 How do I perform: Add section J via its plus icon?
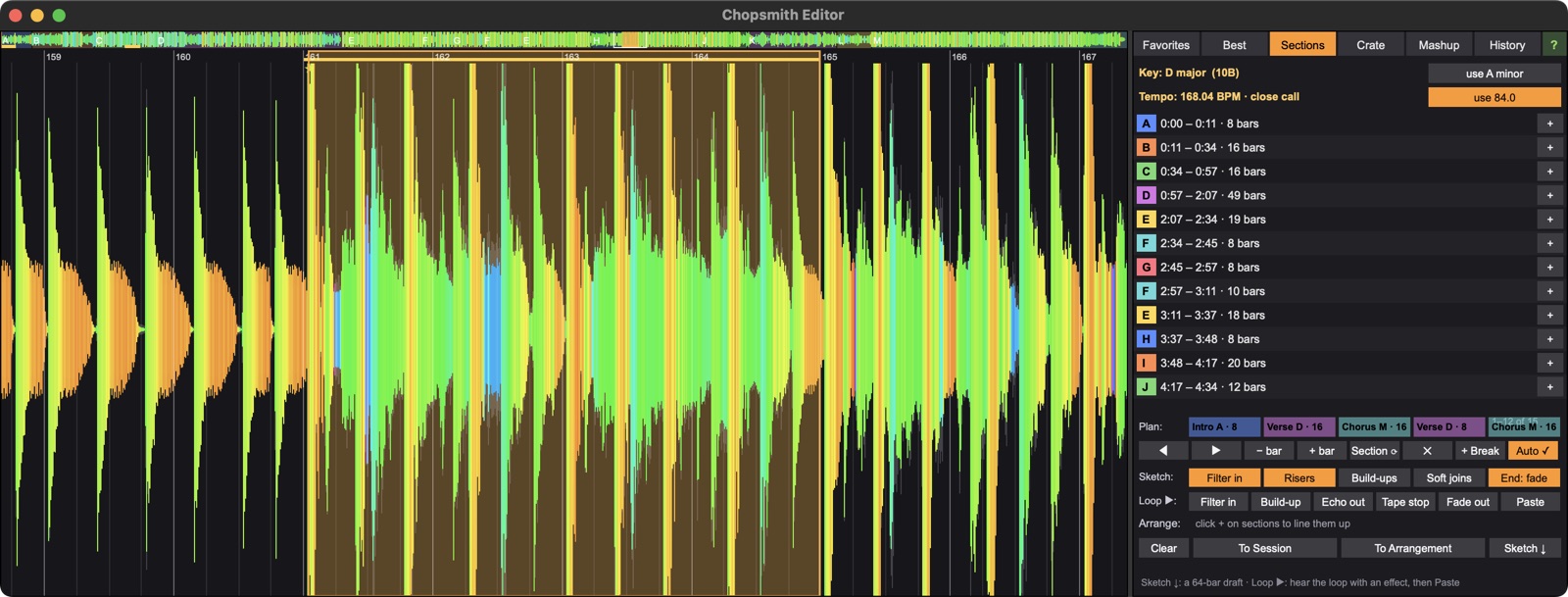[x=1549, y=387]
